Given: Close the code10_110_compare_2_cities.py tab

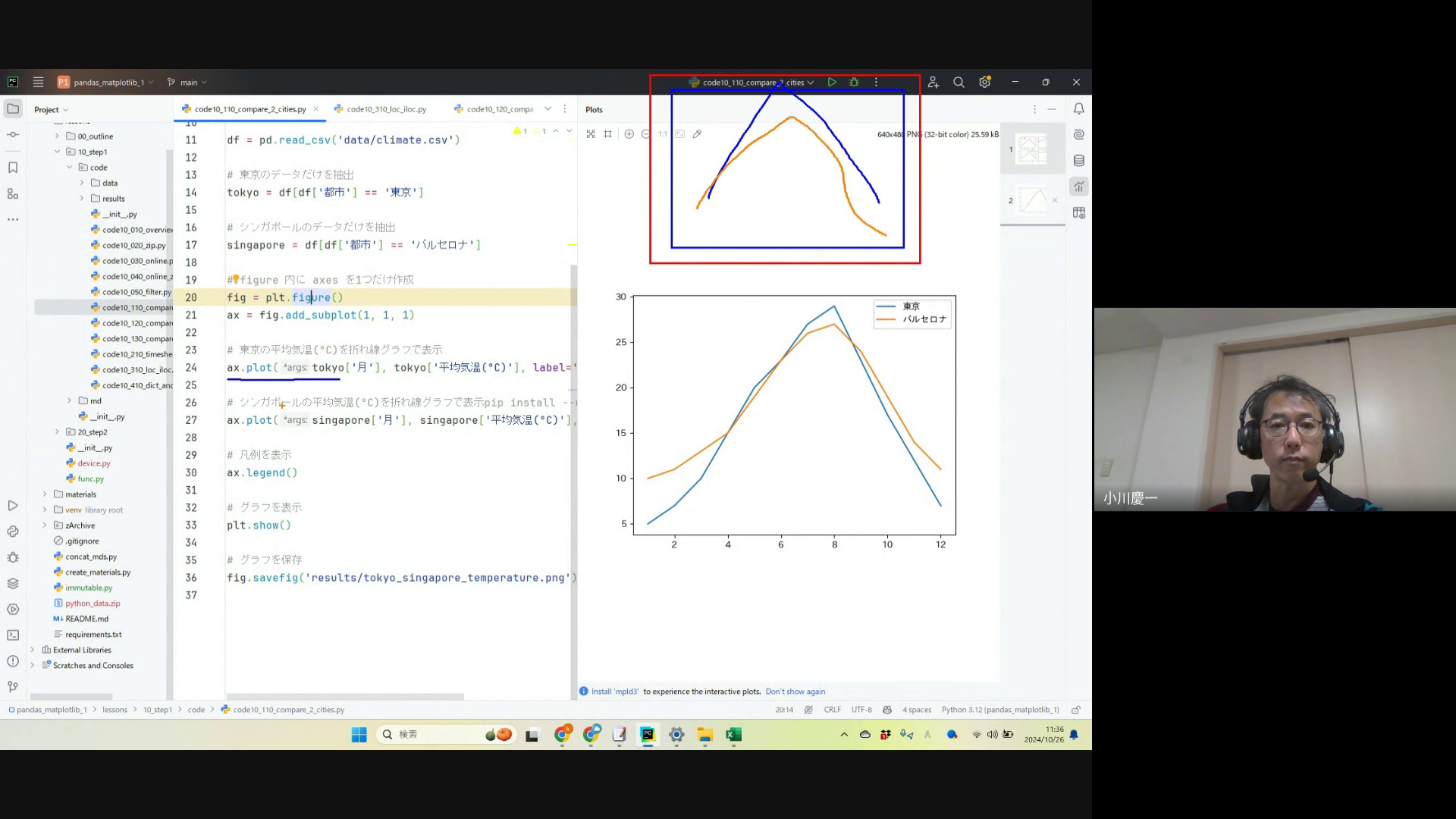Looking at the screenshot, I should [x=316, y=109].
